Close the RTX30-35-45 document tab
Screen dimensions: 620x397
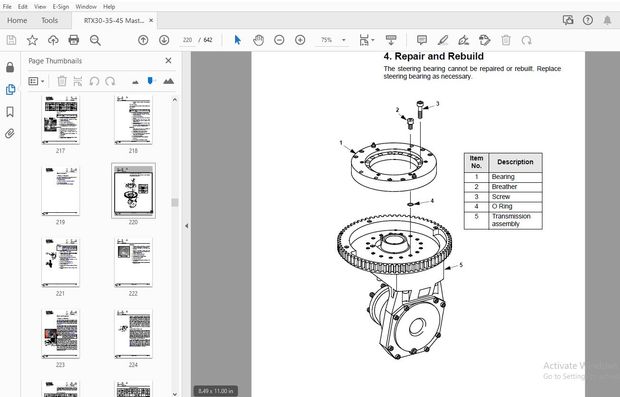tap(151, 21)
